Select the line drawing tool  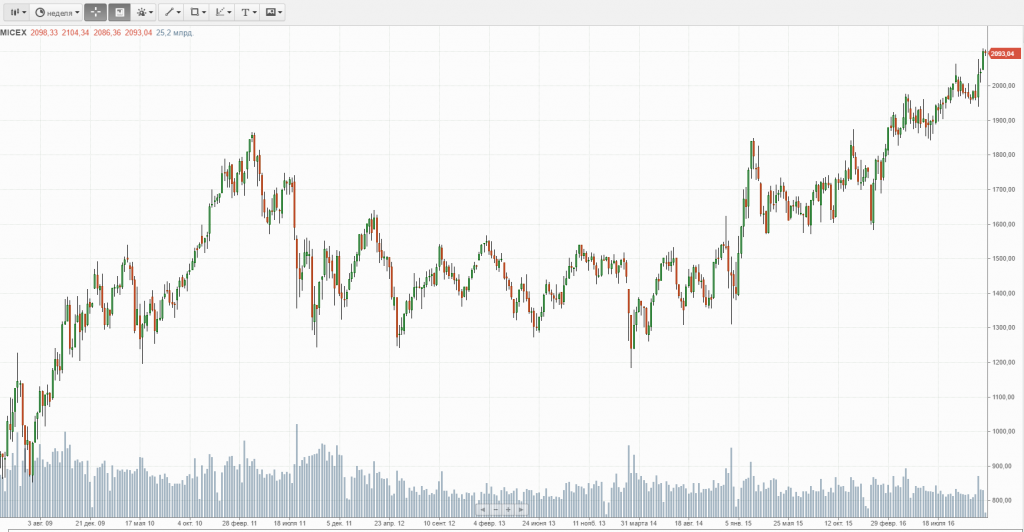[171, 13]
